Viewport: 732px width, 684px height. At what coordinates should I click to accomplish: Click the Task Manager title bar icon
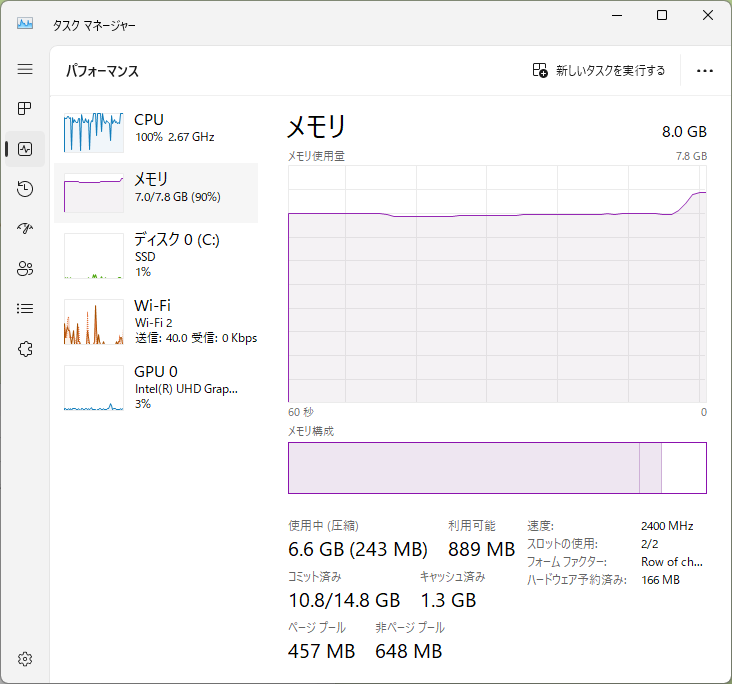pos(25,24)
